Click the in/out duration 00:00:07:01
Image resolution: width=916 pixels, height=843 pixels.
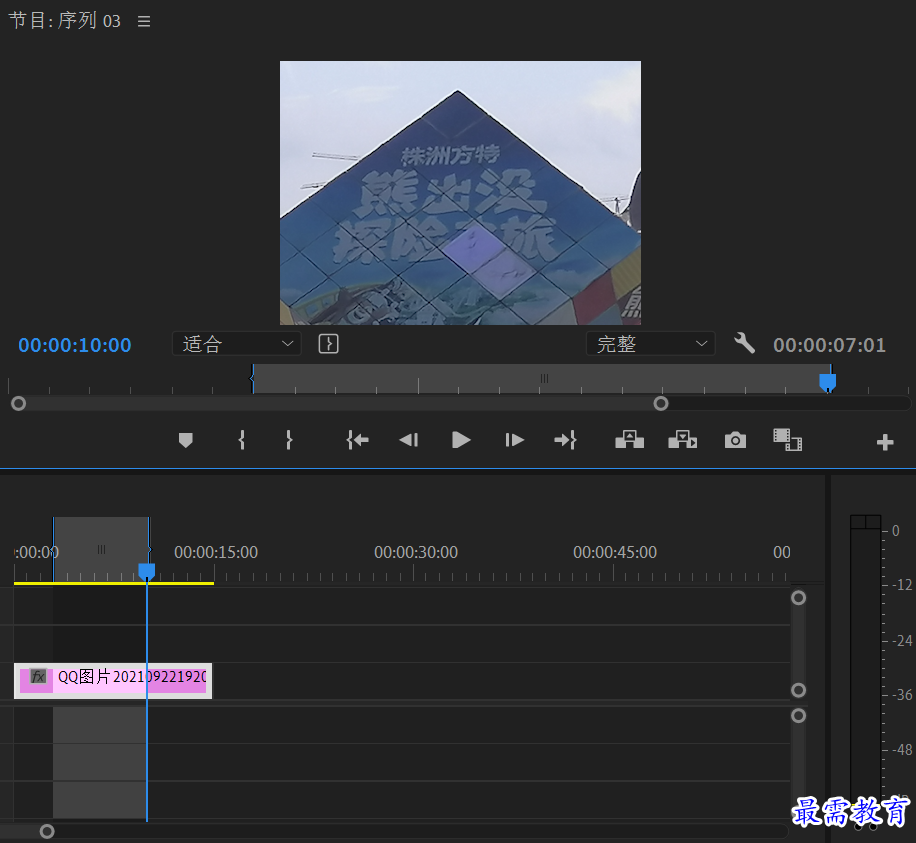(x=829, y=345)
